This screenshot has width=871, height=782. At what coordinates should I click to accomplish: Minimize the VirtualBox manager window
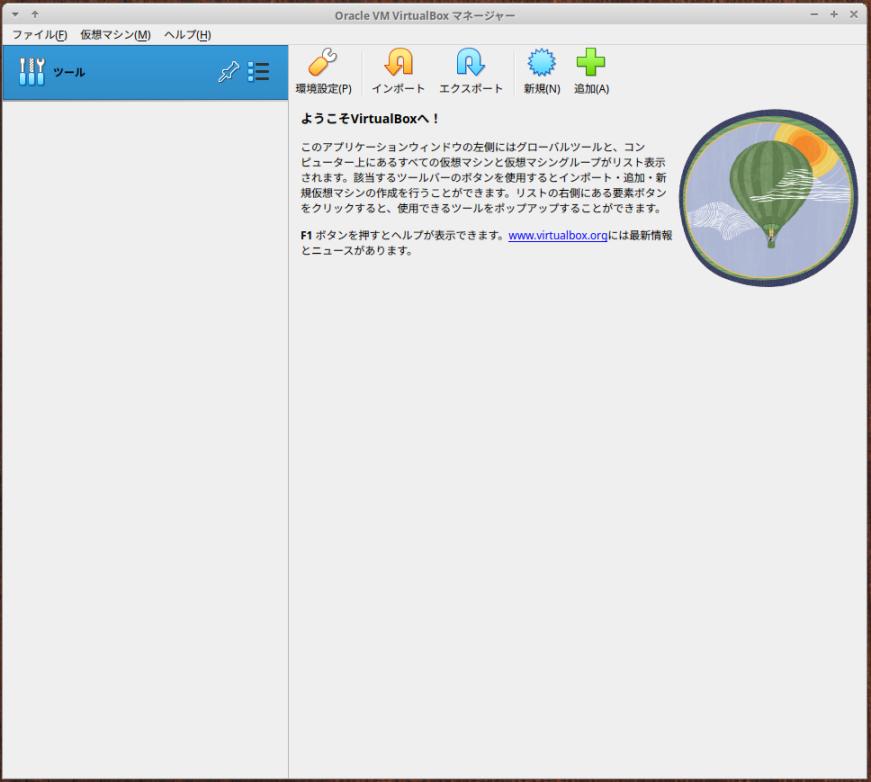(x=814, y=14)
